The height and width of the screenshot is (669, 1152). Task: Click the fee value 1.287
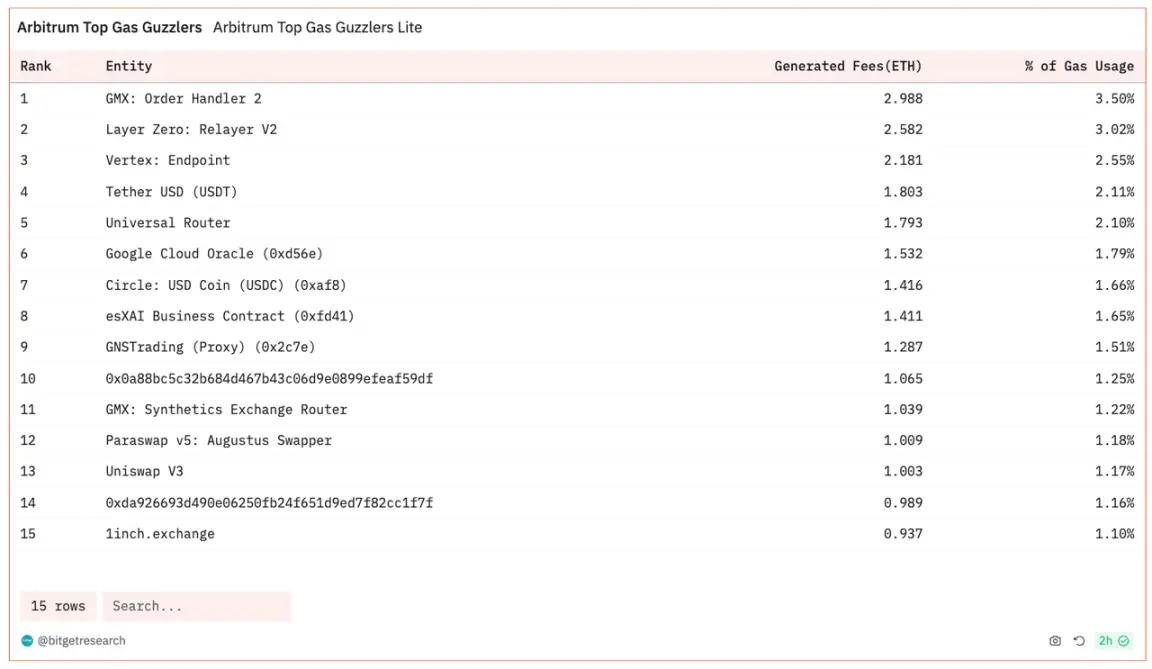(x=903, y=347)
